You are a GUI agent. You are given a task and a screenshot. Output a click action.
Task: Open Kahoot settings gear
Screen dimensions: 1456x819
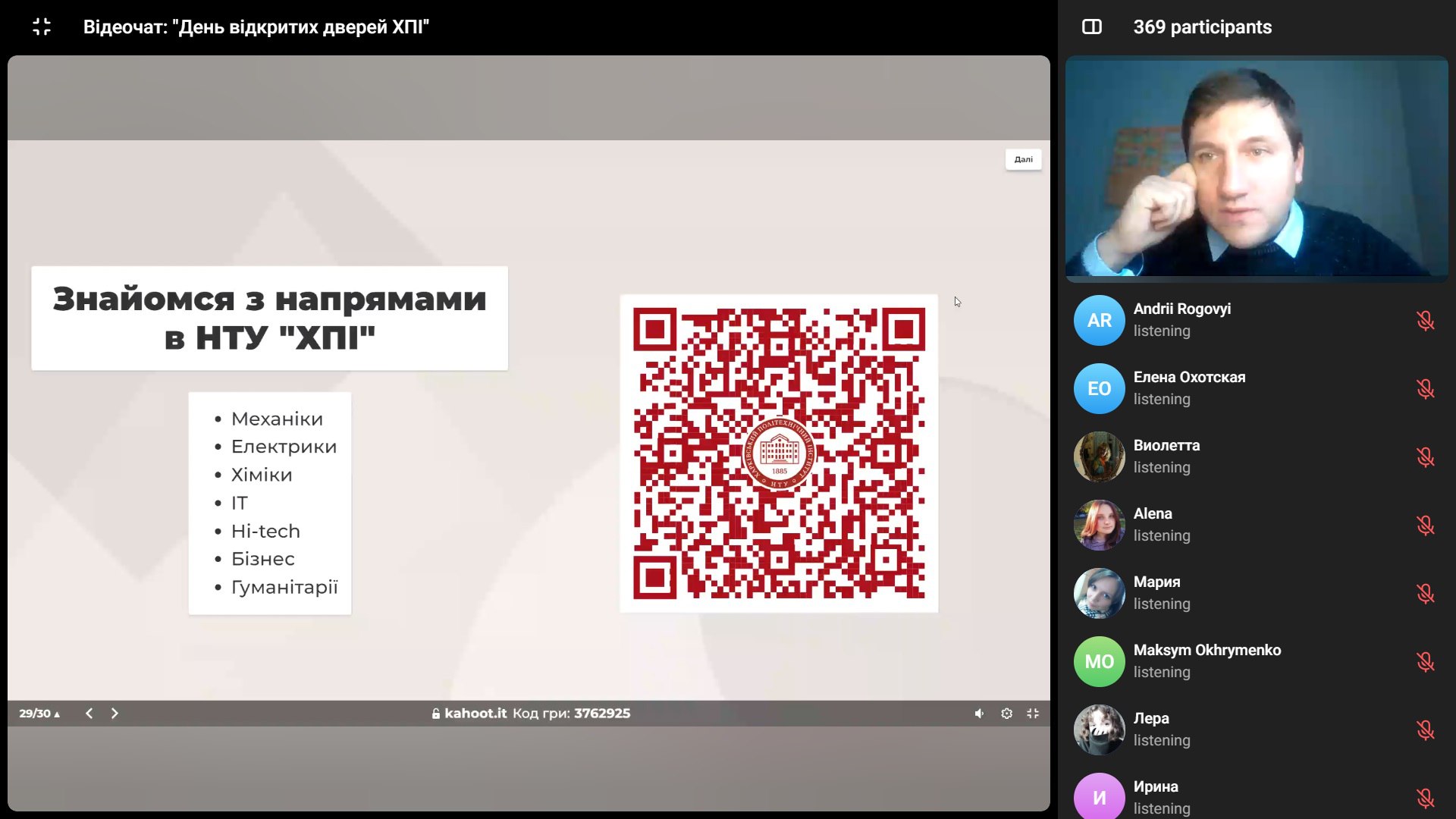click(x=1006, y=714)
